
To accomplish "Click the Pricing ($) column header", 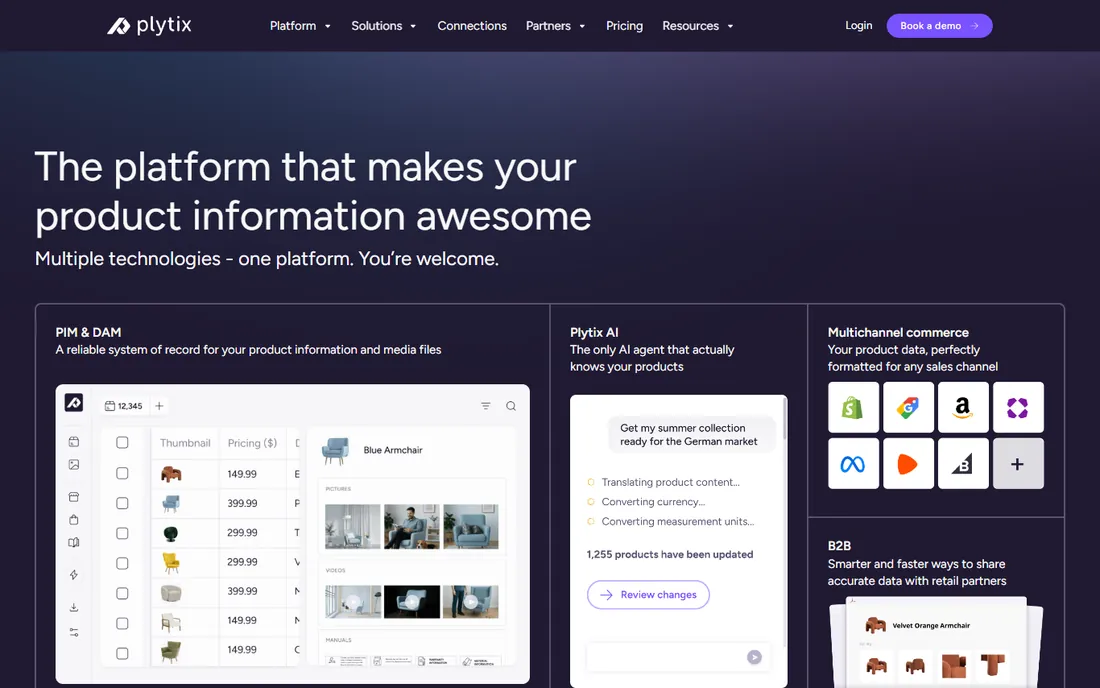I will pyautogui.click(x=253, y=443).
